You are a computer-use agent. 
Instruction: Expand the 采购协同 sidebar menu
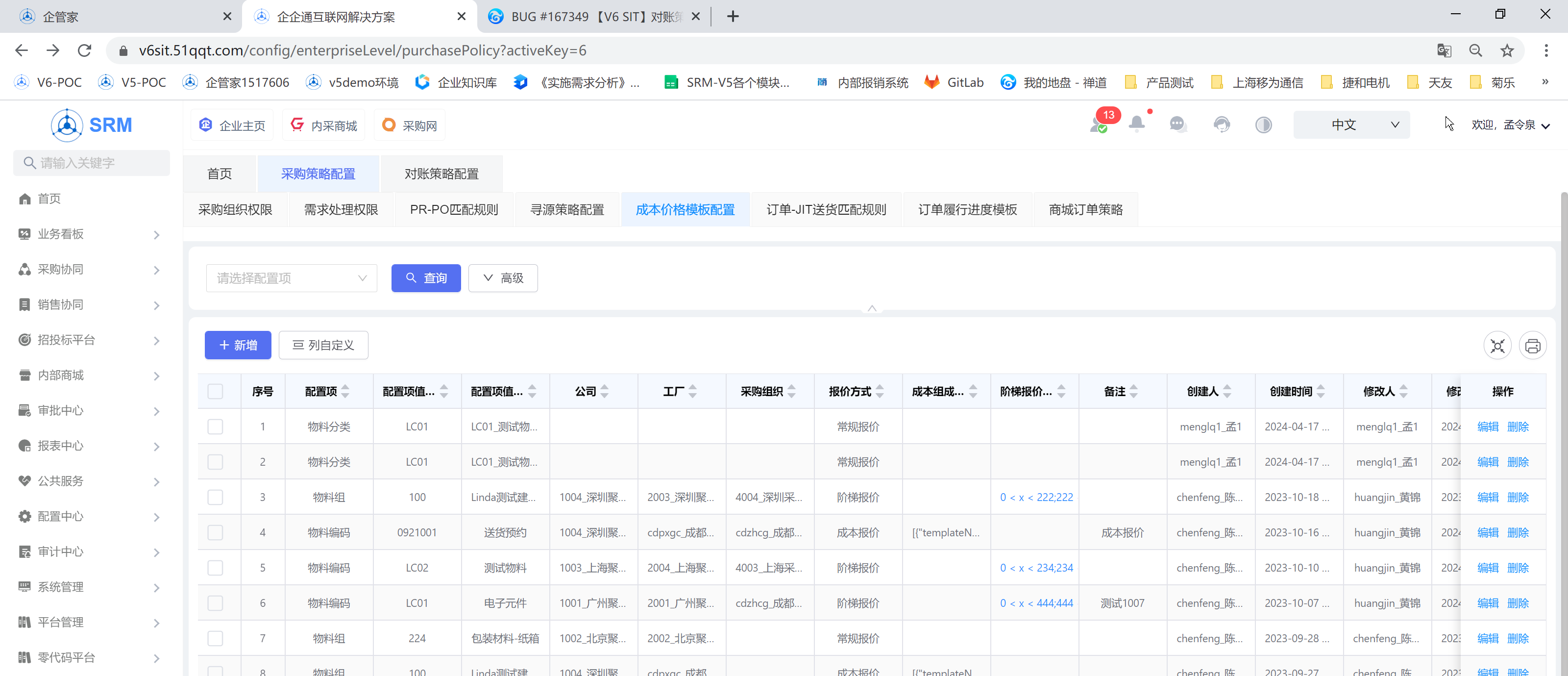[x=91, y=269]
